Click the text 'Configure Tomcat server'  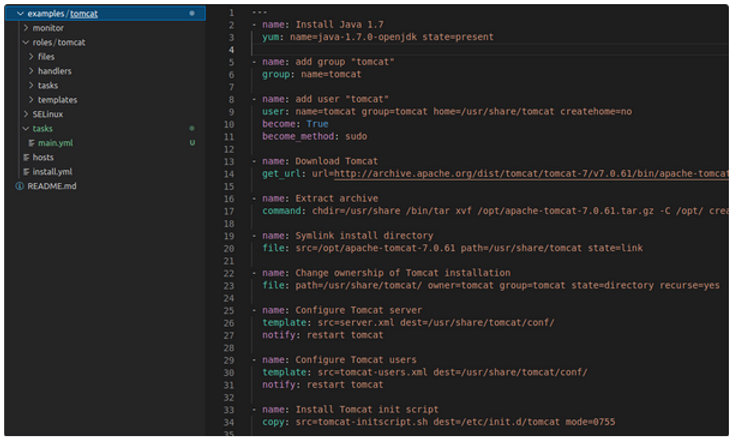359,310
